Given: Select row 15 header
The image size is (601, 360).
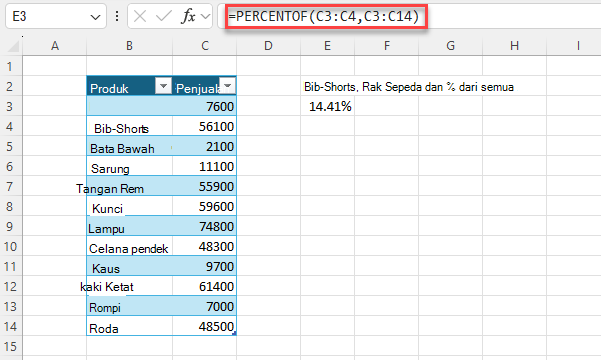Looking at the screenshot, I should pyautogui.click(x=11, y=346).
